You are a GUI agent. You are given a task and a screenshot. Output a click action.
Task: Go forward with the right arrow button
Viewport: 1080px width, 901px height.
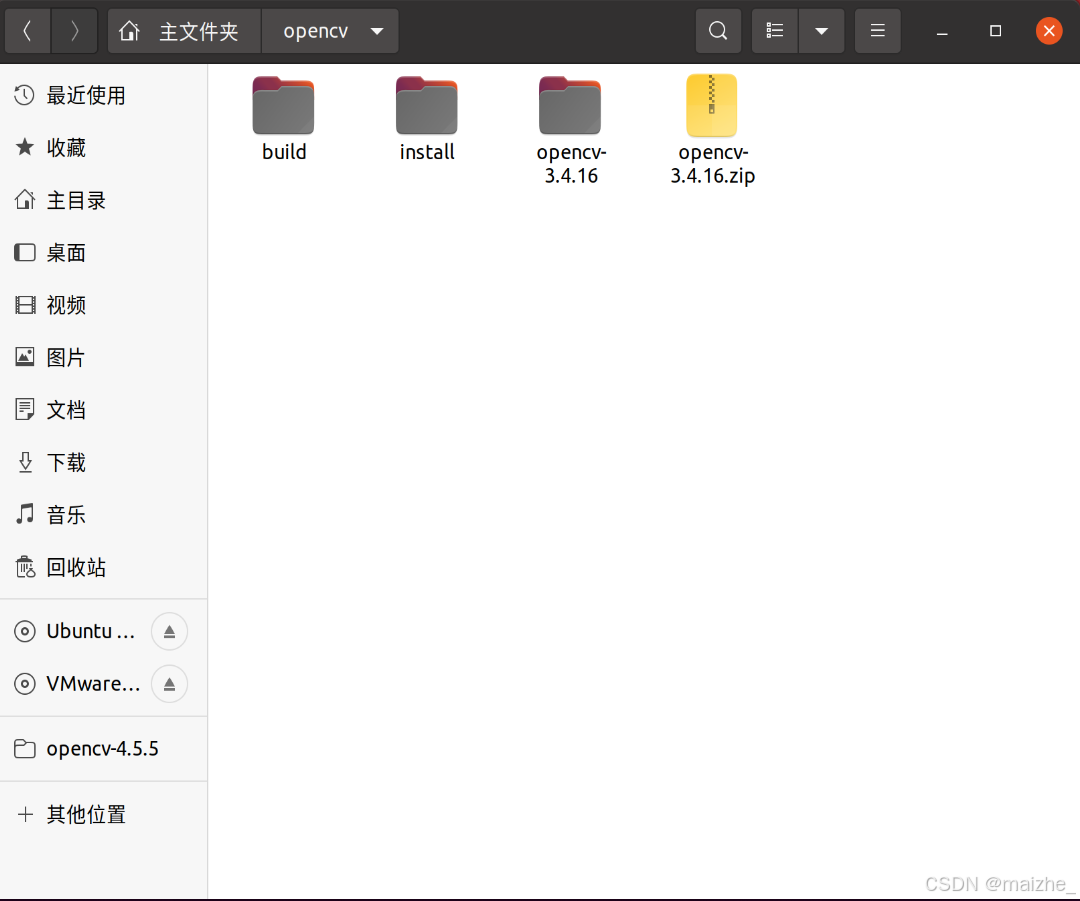point(74,31)
